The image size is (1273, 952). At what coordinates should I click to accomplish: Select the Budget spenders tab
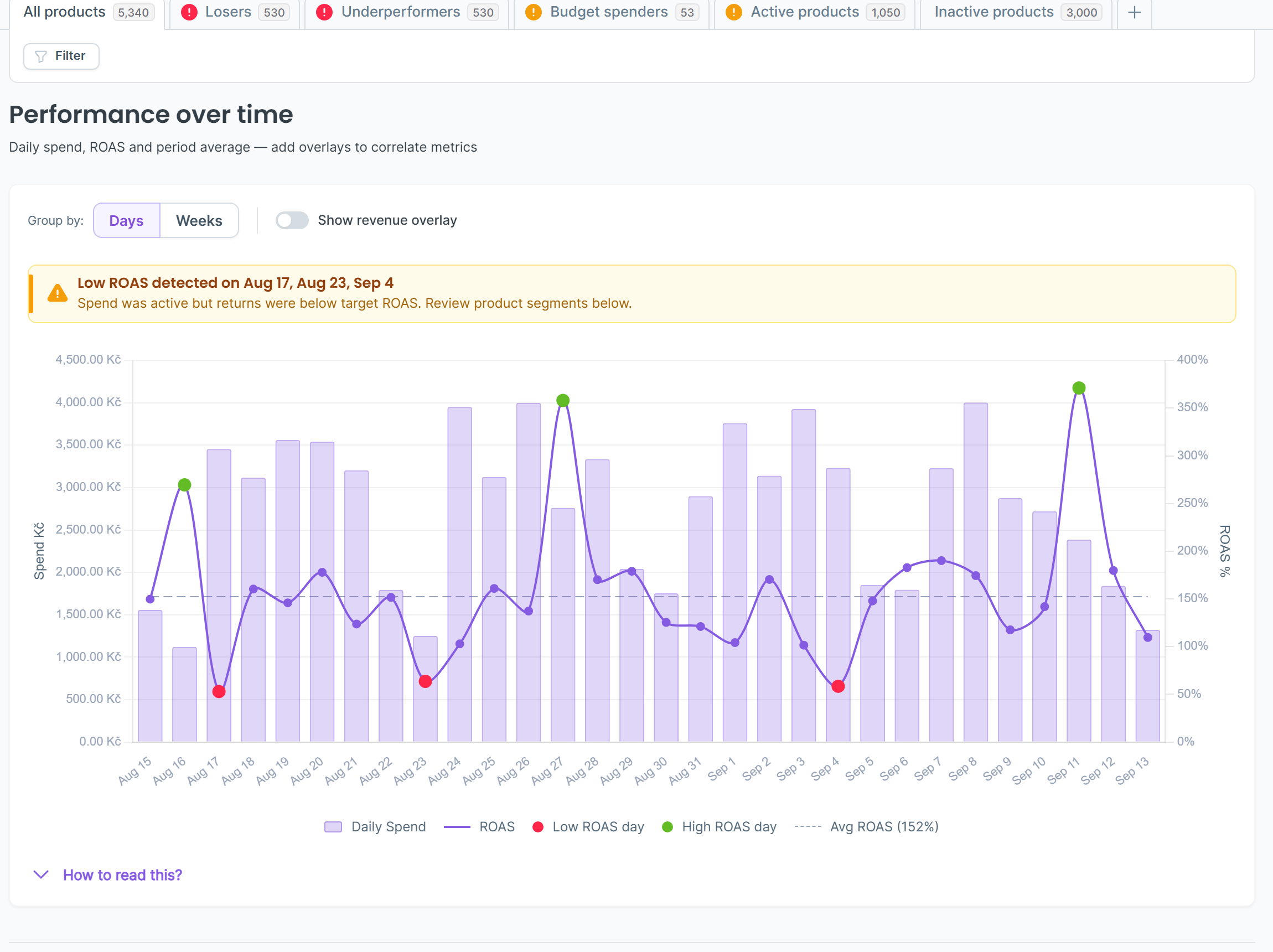tap(612, 12)
